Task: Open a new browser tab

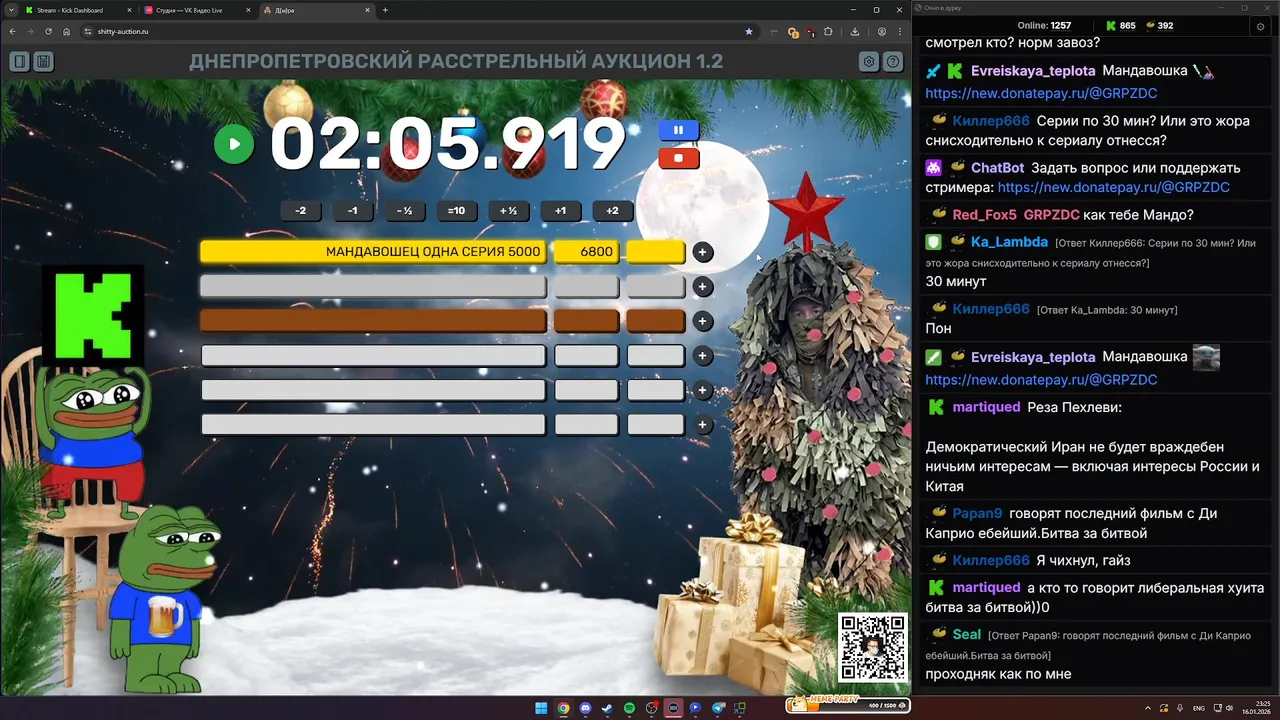Action: click(385, 10)
